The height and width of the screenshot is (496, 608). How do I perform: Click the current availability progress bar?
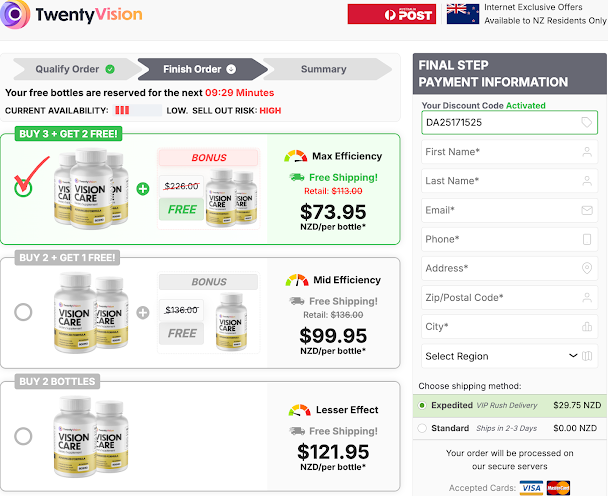coord(138,111)
